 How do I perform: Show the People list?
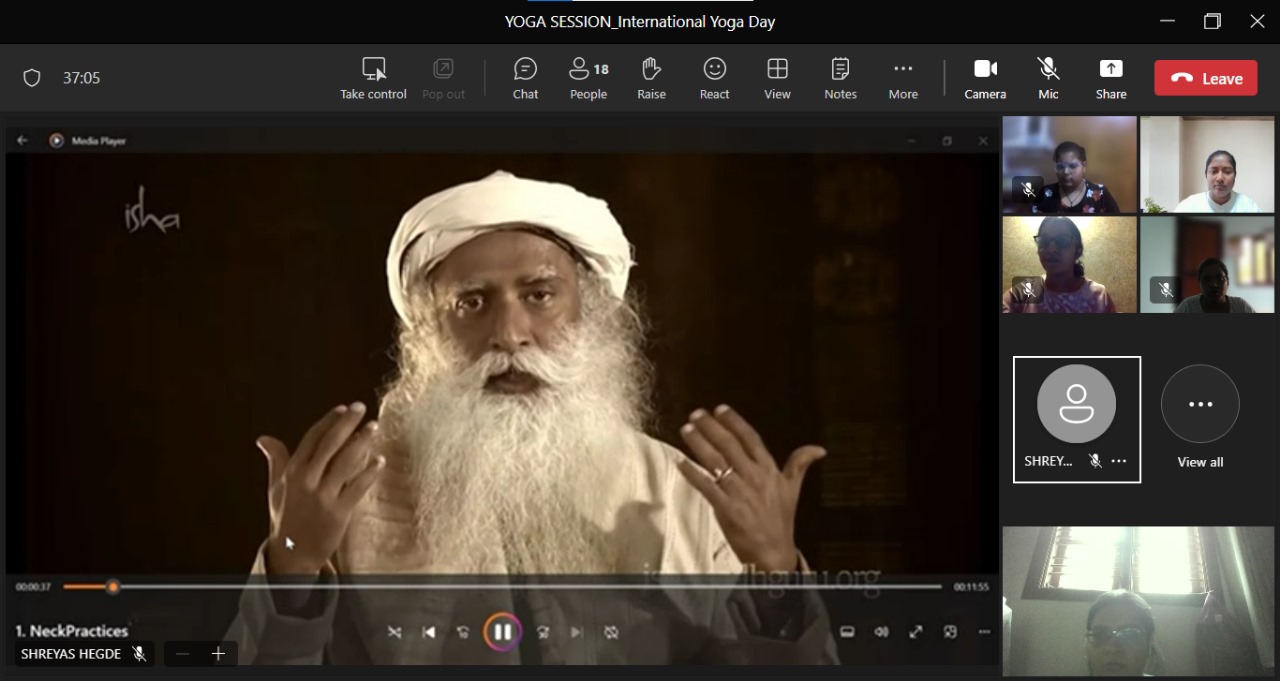tap(589, 78)
